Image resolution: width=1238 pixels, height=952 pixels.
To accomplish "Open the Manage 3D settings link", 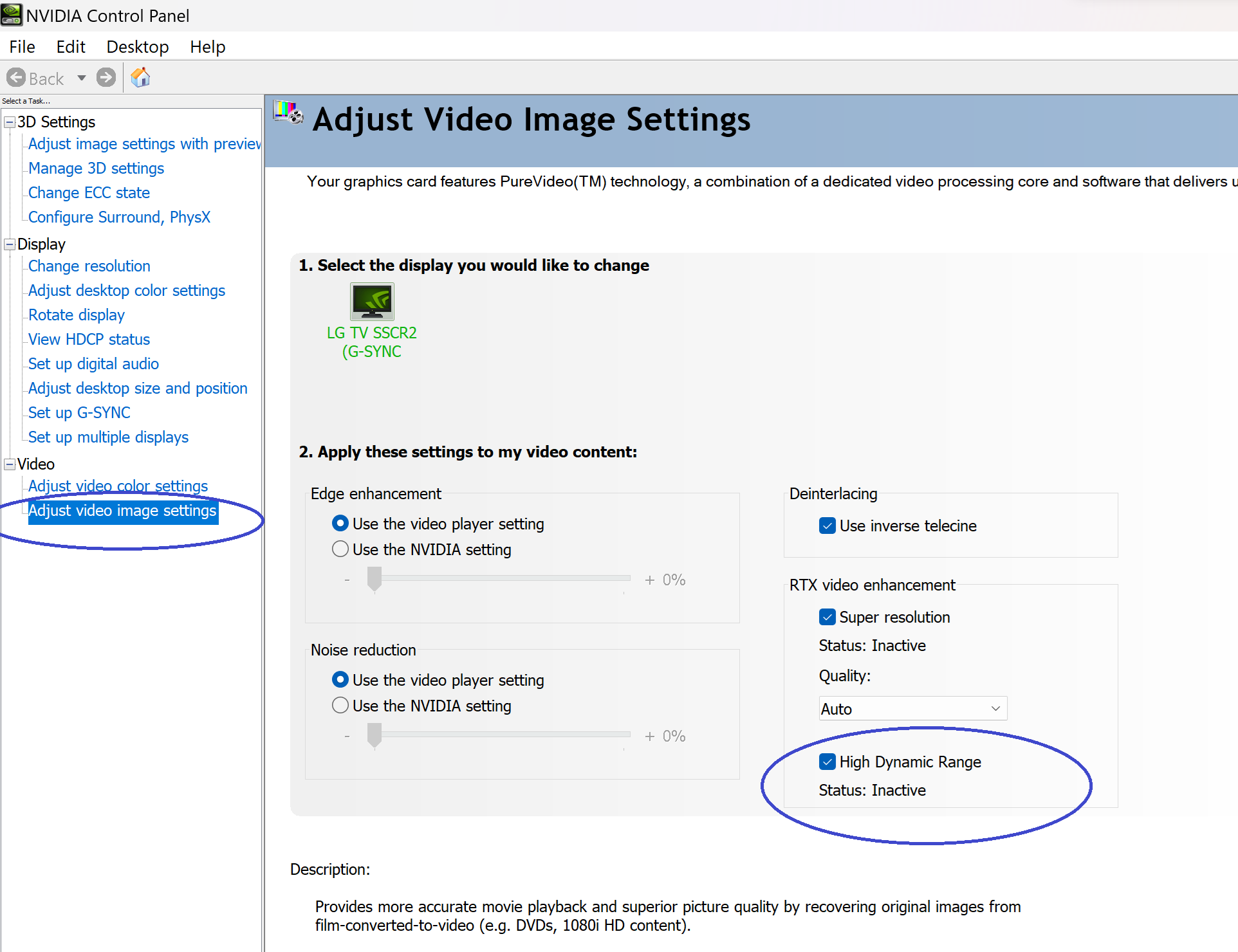I will point(97,169).
